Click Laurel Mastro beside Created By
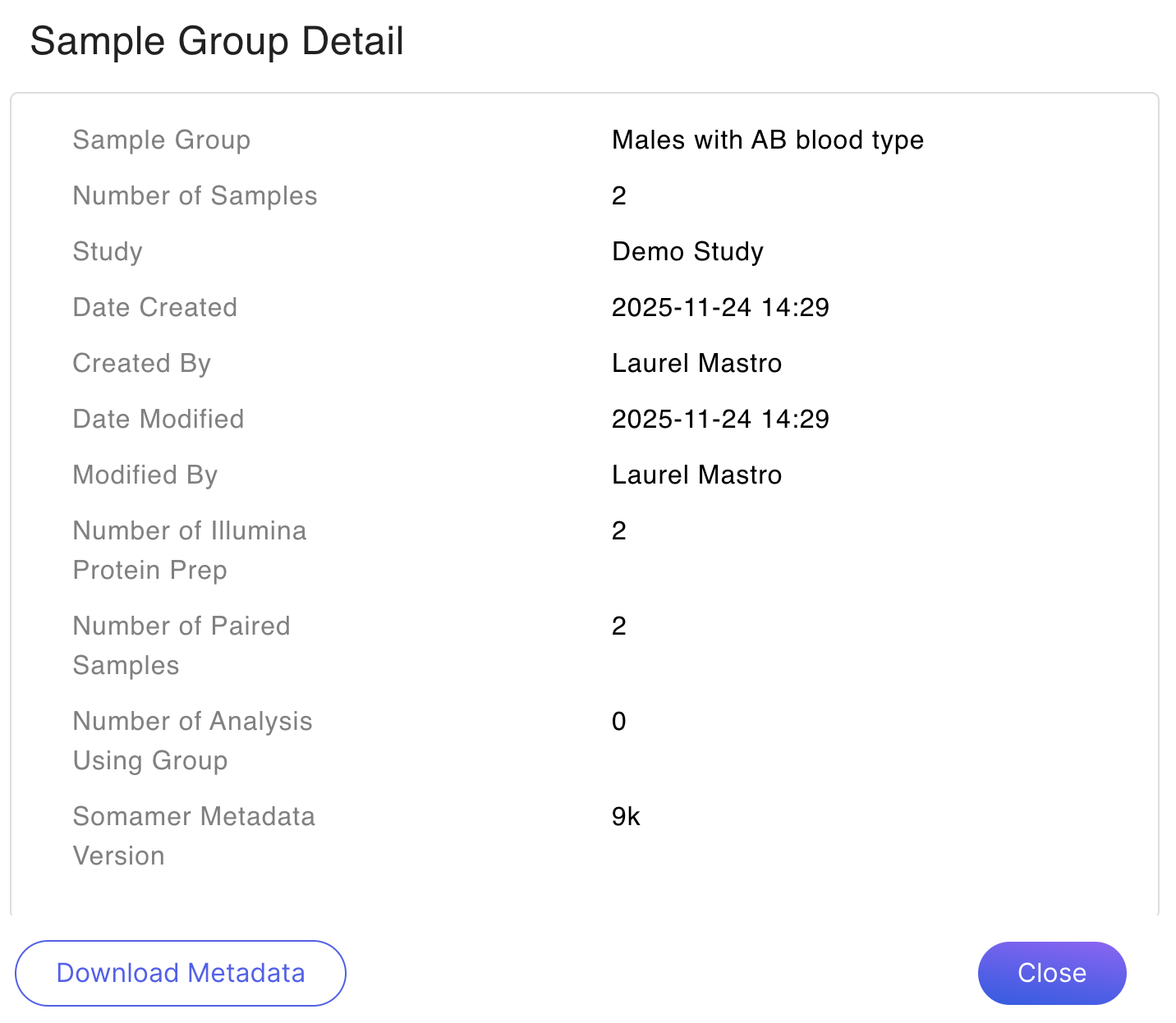The width and height of the screenshot is (1176, 1023). (x=696, y=363)
